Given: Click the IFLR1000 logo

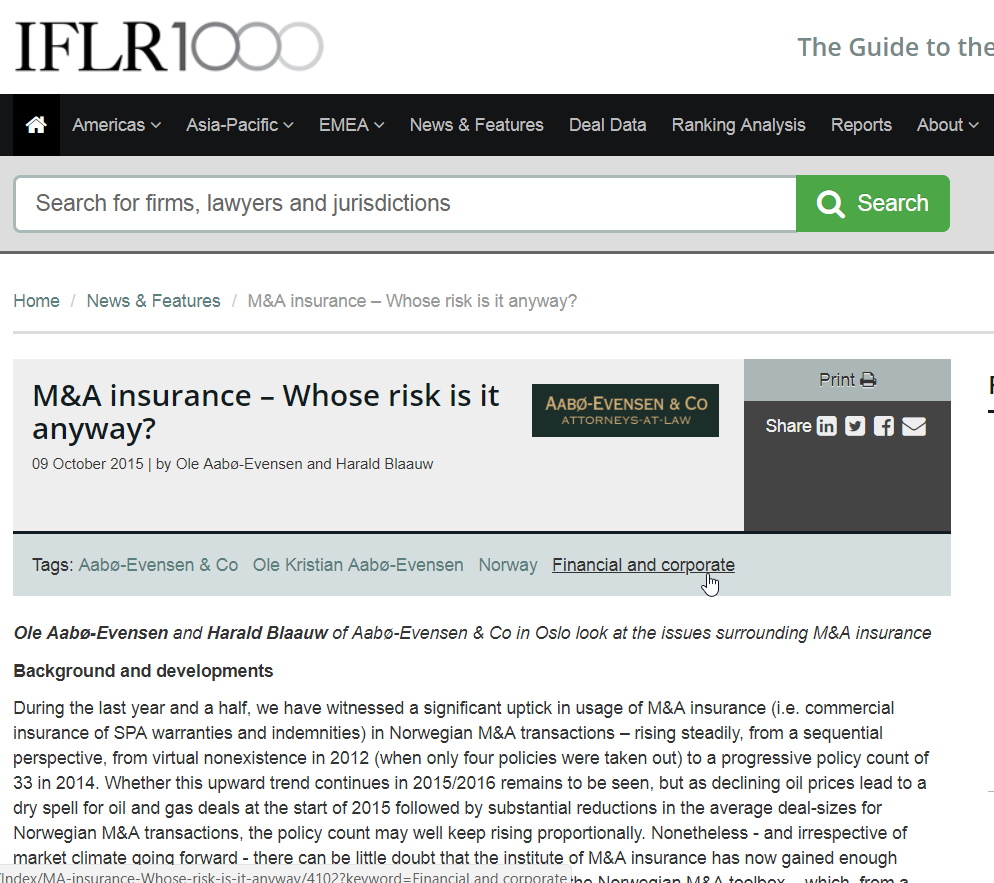Looking at the screenshot, I should [169, 46].
